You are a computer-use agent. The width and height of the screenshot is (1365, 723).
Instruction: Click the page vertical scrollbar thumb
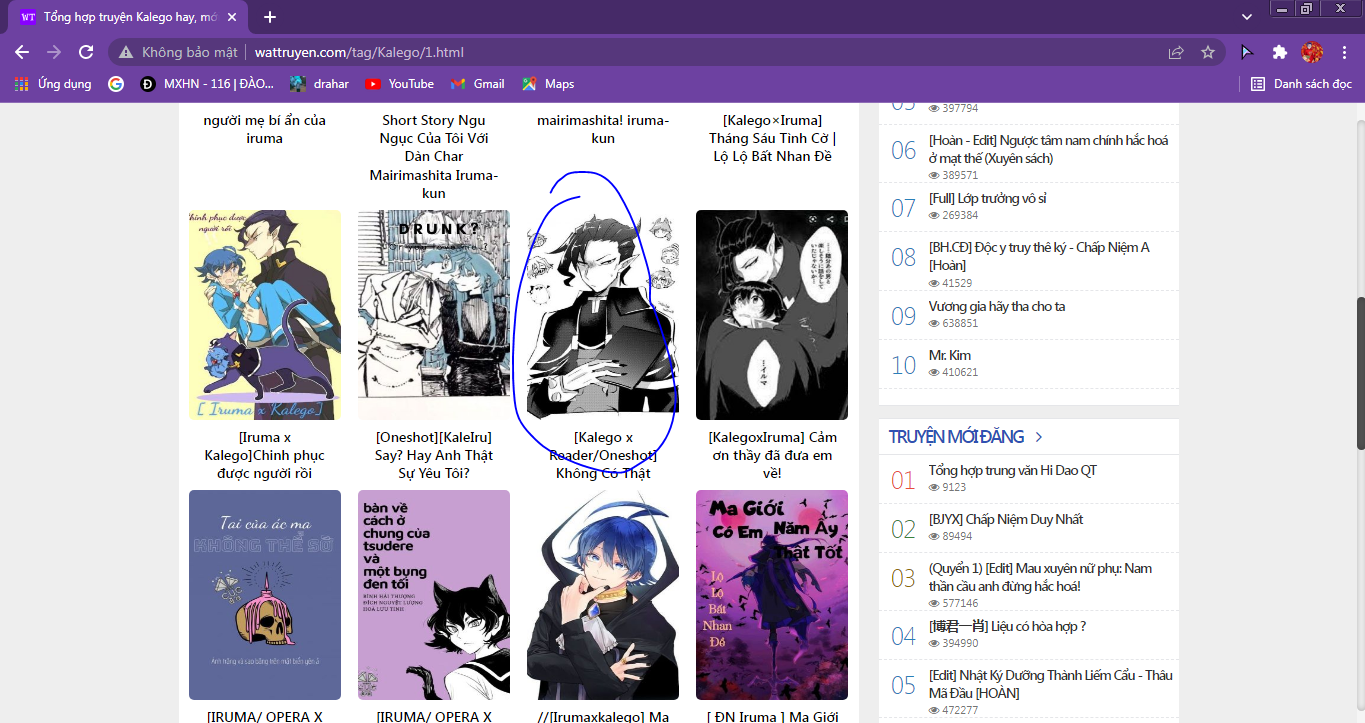[x=1359, y=373]
